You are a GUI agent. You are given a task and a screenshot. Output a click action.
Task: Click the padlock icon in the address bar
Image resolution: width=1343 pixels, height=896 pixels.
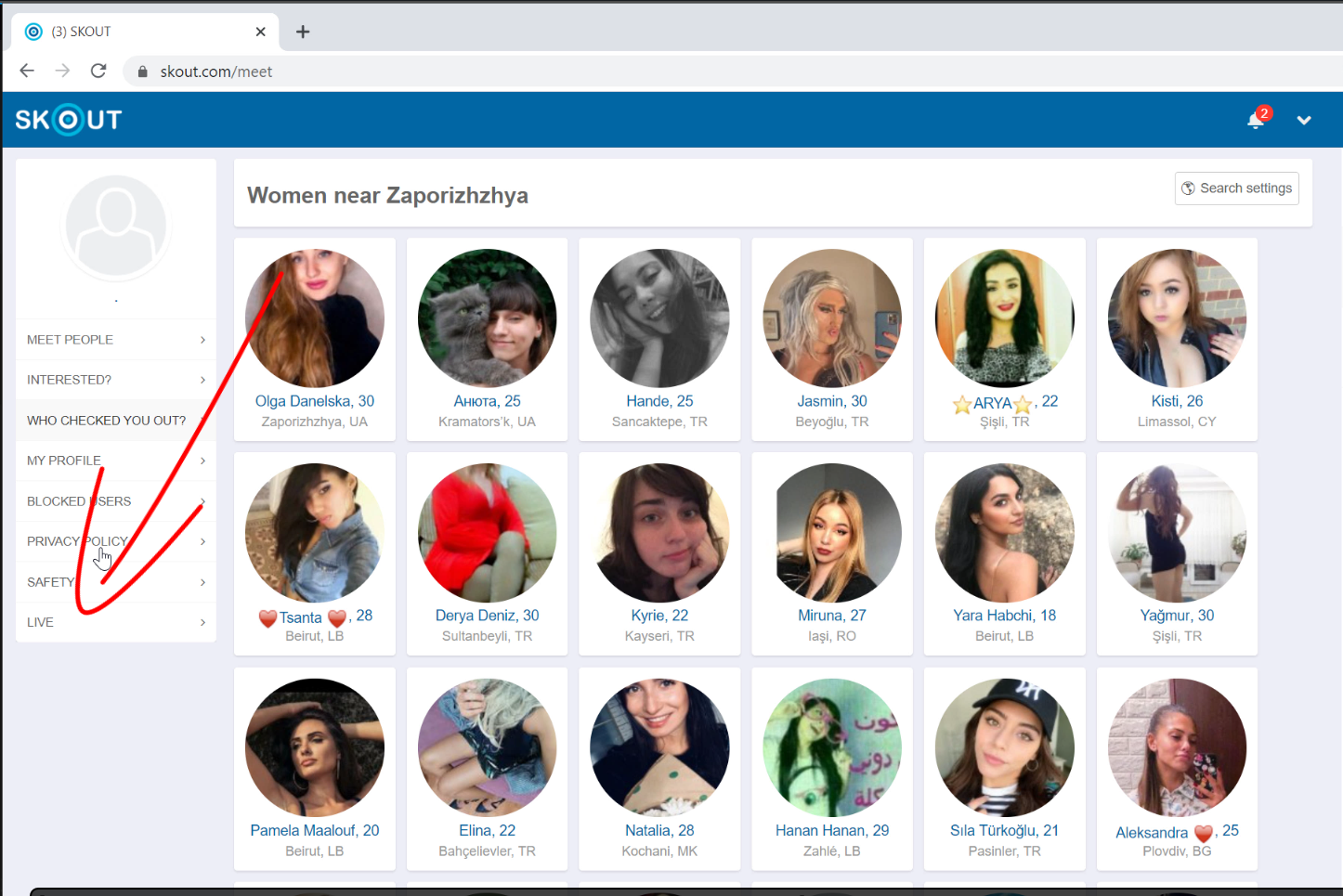141,71
